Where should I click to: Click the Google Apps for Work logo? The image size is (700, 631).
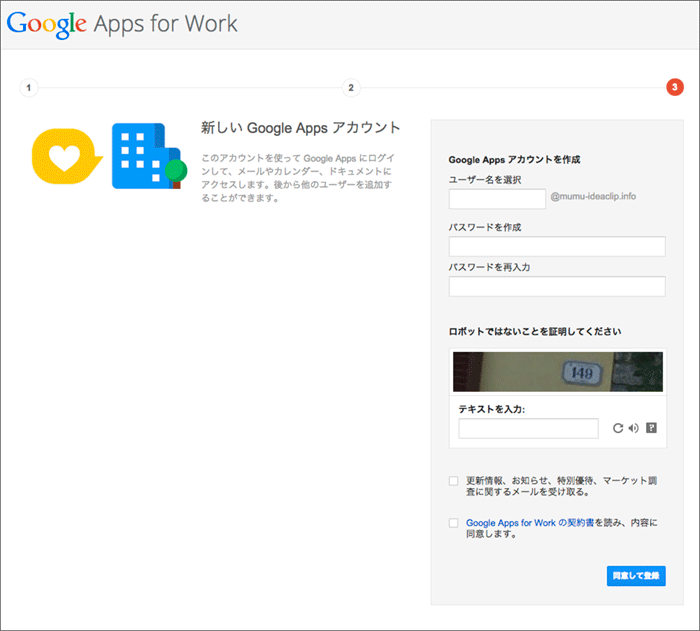click(x=122, y=24)
